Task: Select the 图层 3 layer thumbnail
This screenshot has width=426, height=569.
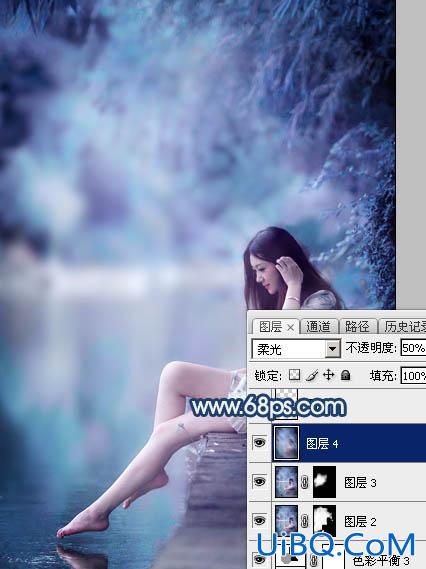Action: pos(286,482)
